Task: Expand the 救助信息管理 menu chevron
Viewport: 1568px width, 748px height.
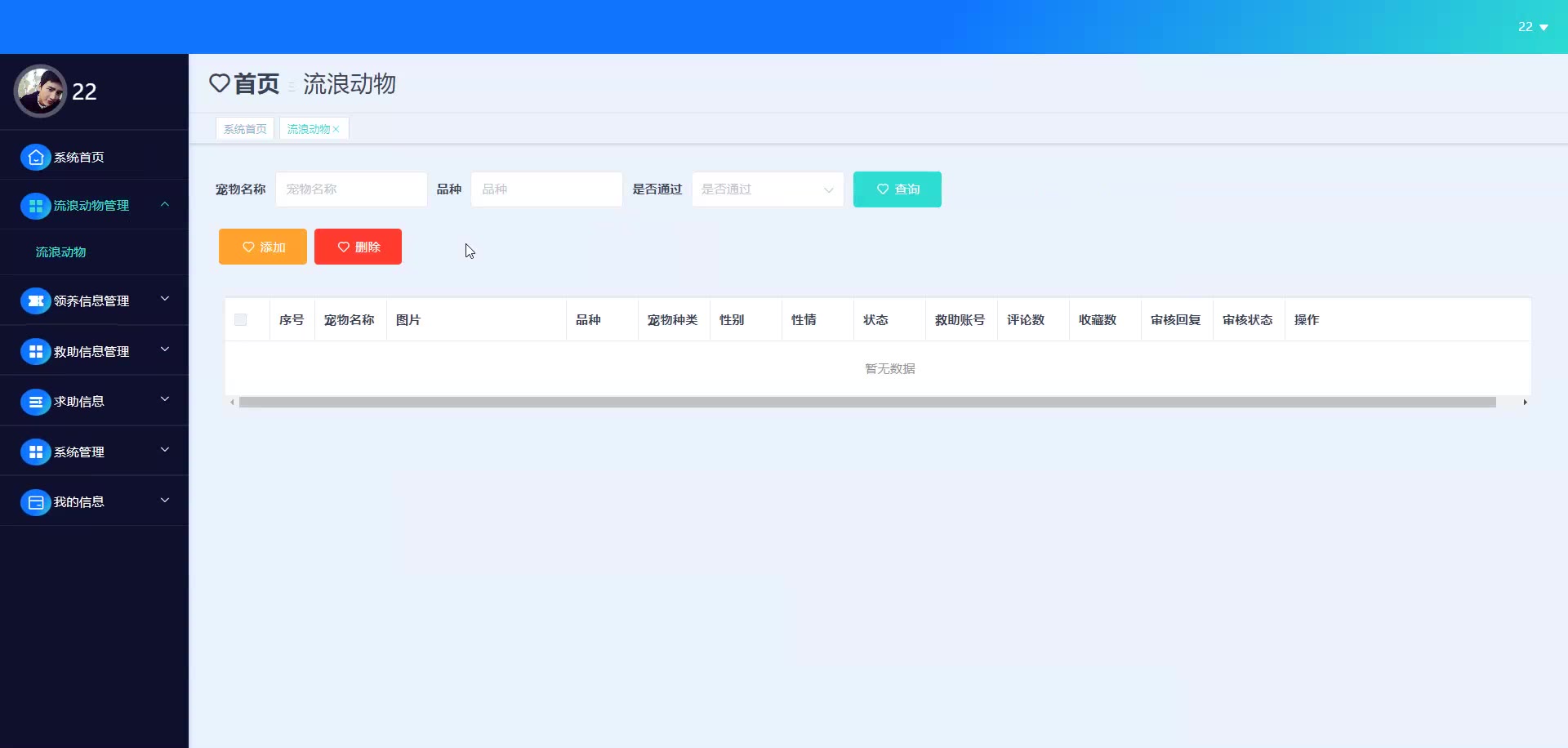Action: click(165, 350)
